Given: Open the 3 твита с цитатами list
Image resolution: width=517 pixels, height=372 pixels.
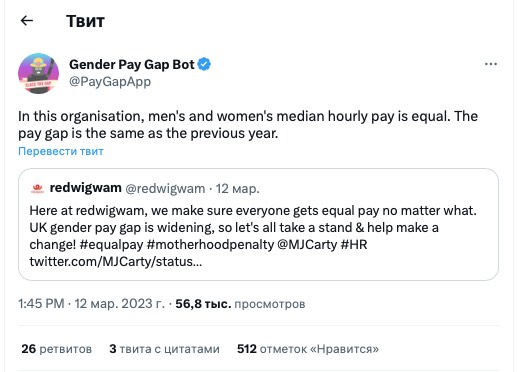Looking at the screenshot, I should coord(164,349).
